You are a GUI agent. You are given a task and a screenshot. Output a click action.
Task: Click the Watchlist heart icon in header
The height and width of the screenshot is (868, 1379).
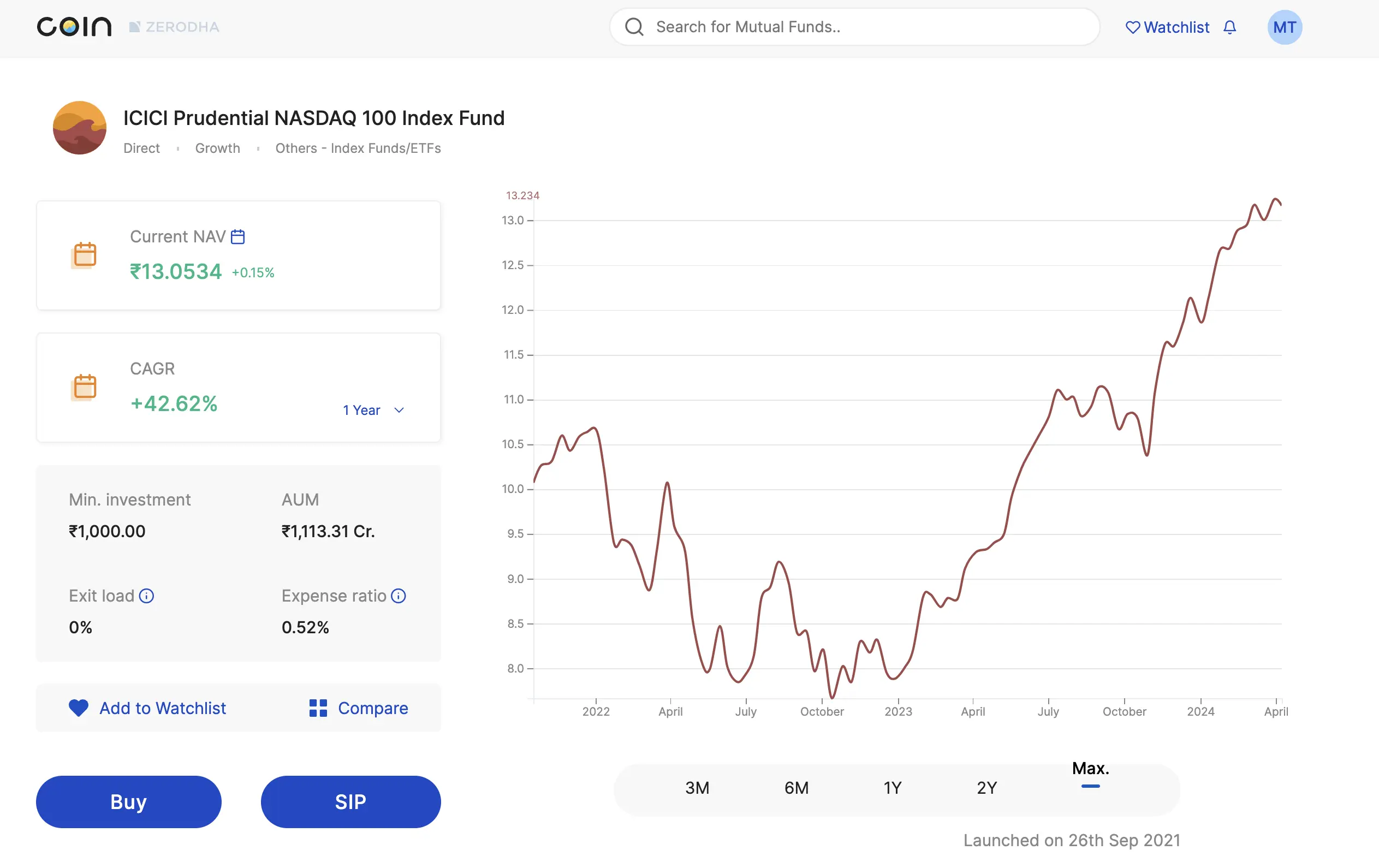click(1132, 27)
